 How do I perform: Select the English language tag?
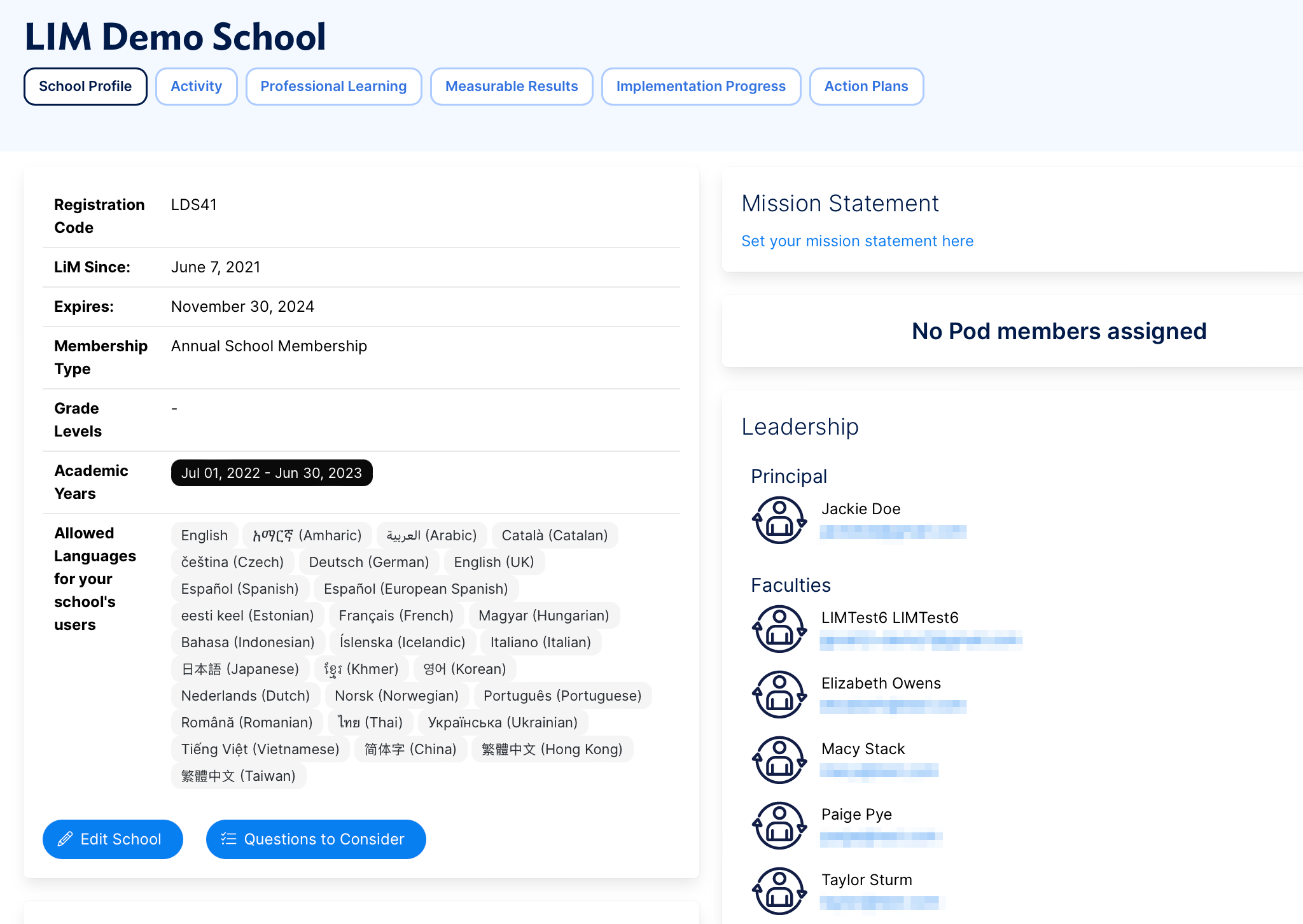pos(204,535)
